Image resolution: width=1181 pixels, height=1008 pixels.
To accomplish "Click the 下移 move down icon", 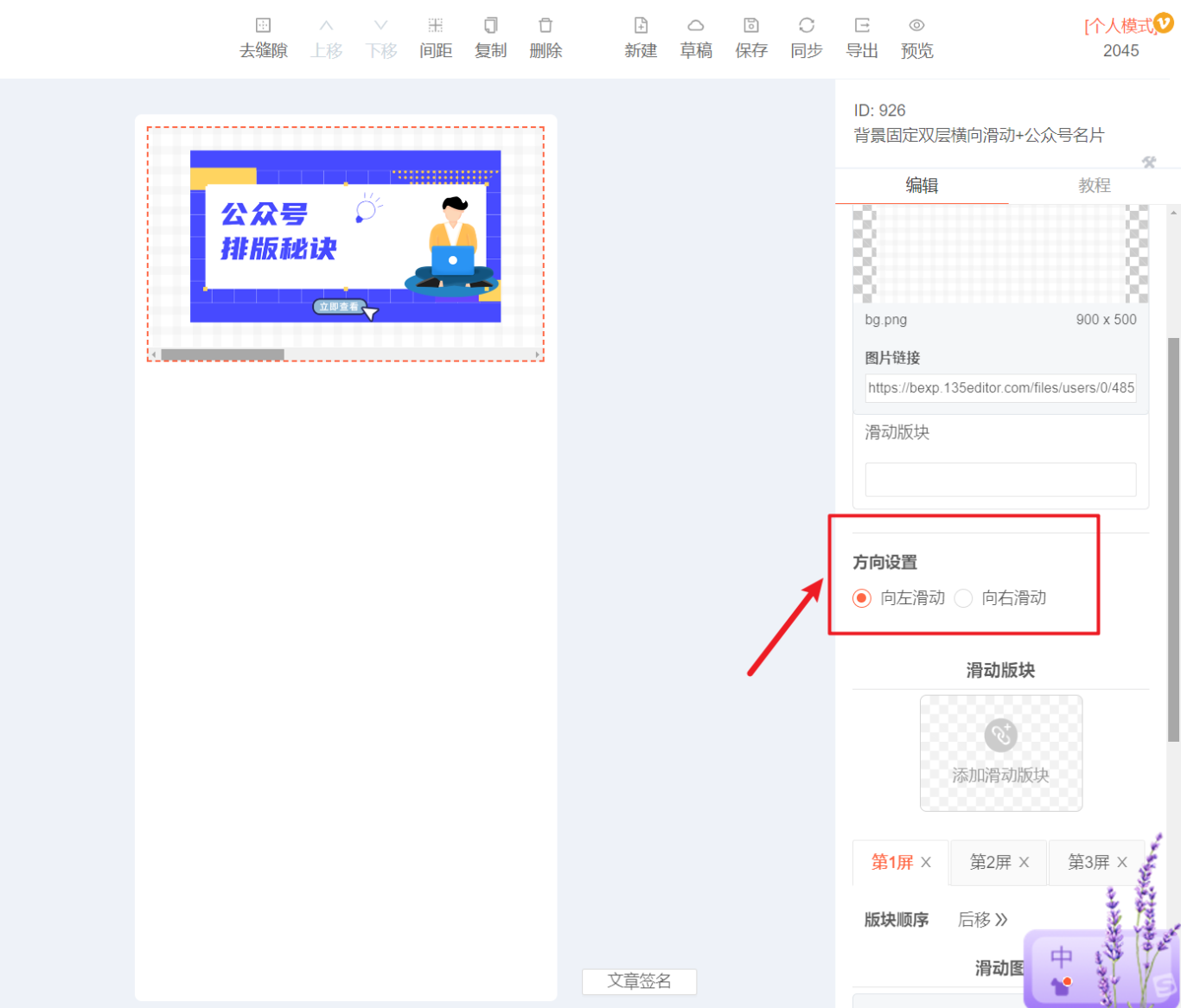I will coord(381,26).
